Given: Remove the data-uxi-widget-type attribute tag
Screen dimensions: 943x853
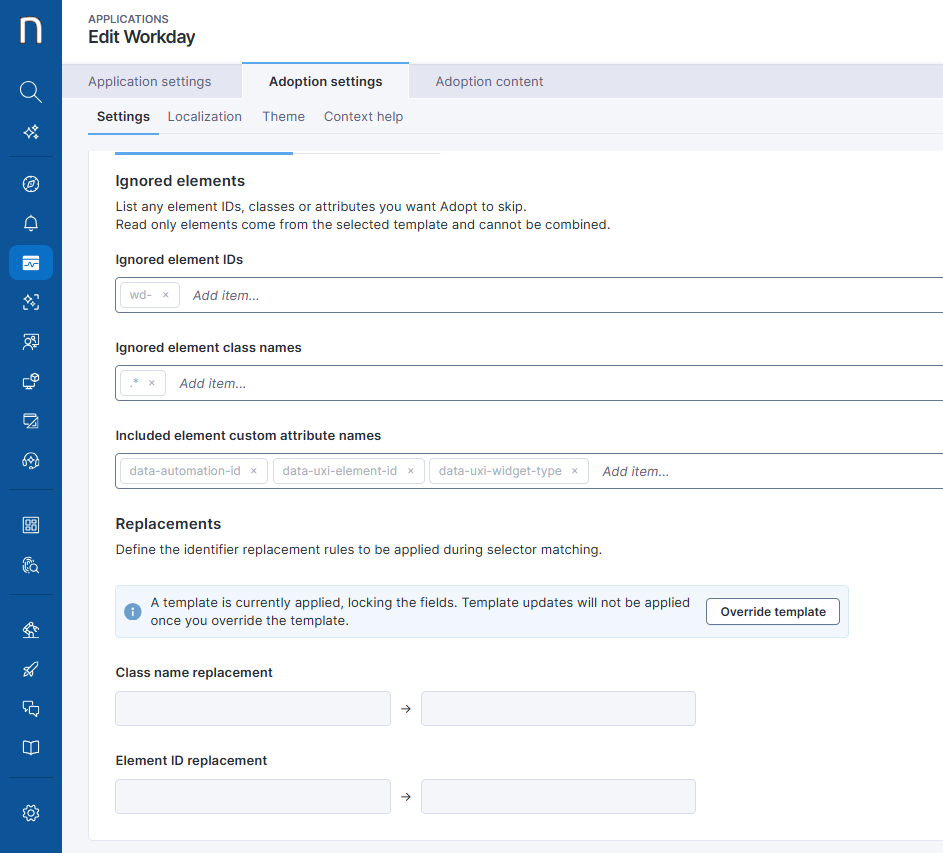Looking at the screenshot, I should [575, 471].
